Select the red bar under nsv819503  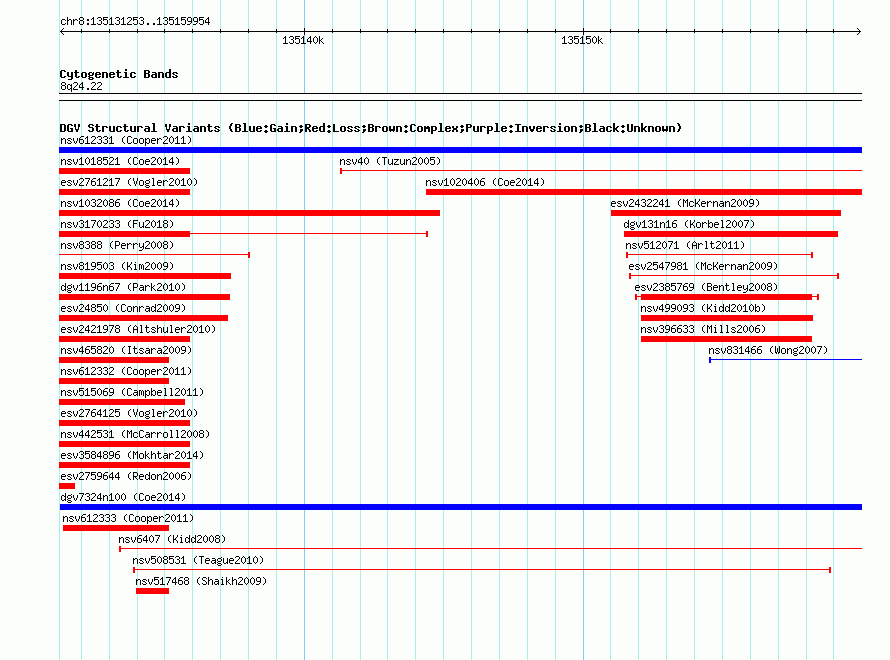click(x=145, y=276)
